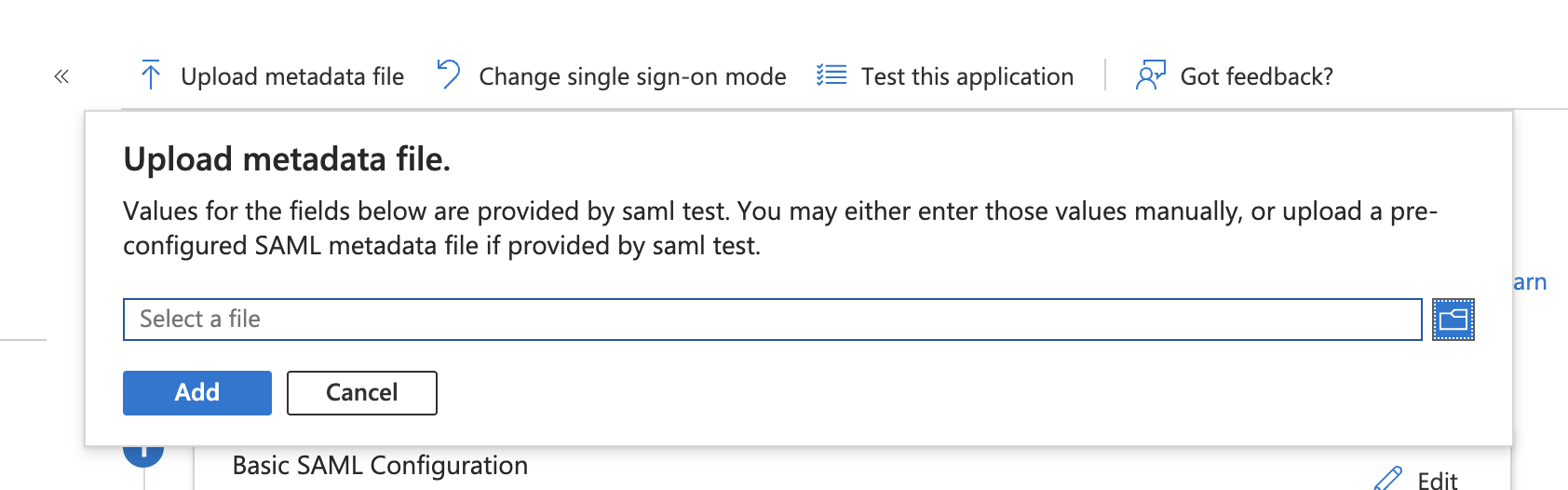Select Test this application
Screen dimensions: 1568x490
click(966, 76)
